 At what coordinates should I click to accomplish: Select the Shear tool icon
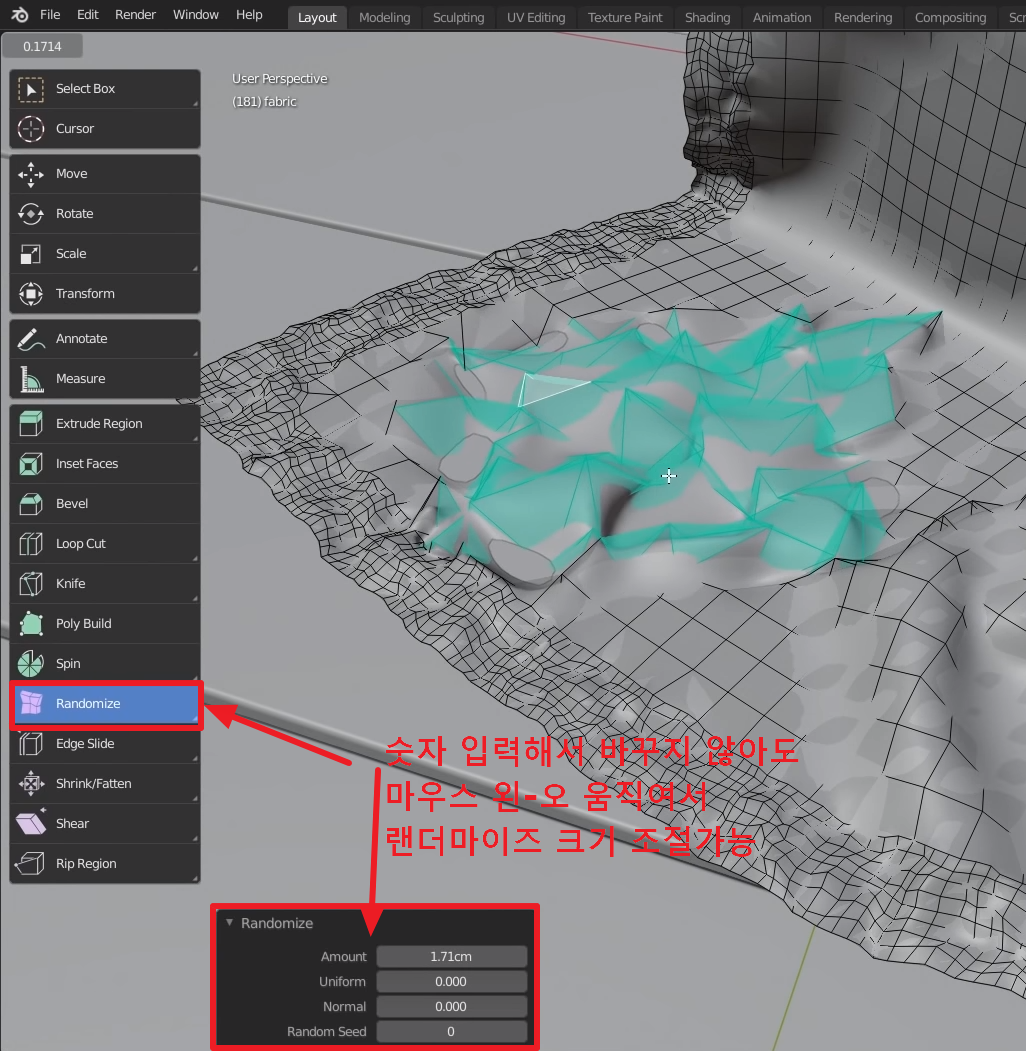tap(31, 824)
